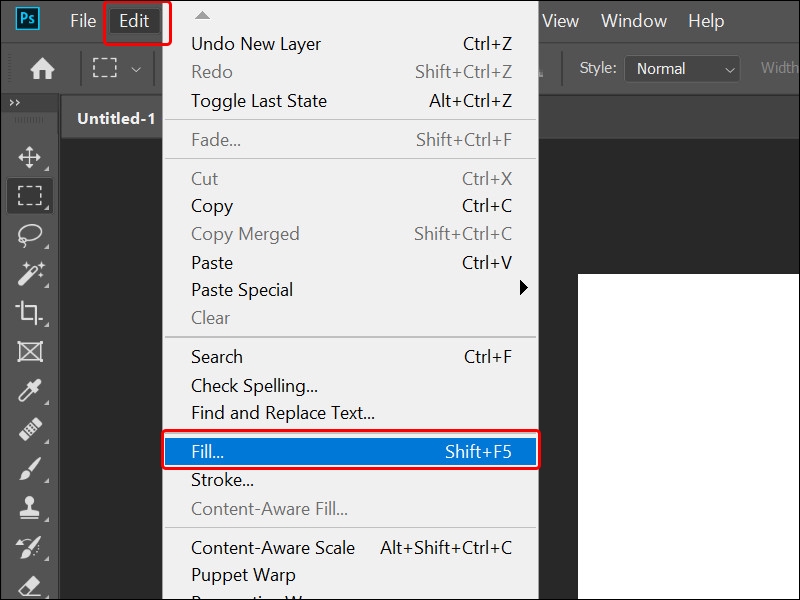Viewport: 800px width, 600px height.
Task: Choose Paste from Edit menu
Action: point(351,263)
